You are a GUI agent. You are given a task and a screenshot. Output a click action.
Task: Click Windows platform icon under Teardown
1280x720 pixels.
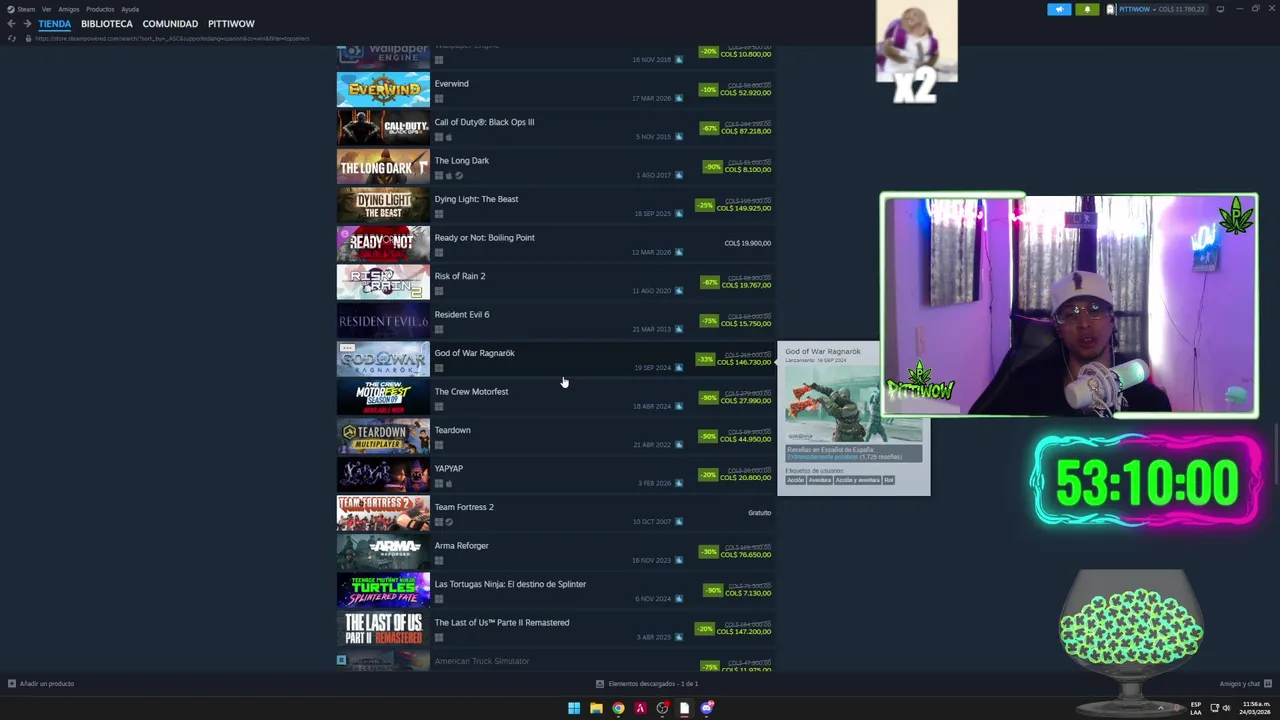439,446
